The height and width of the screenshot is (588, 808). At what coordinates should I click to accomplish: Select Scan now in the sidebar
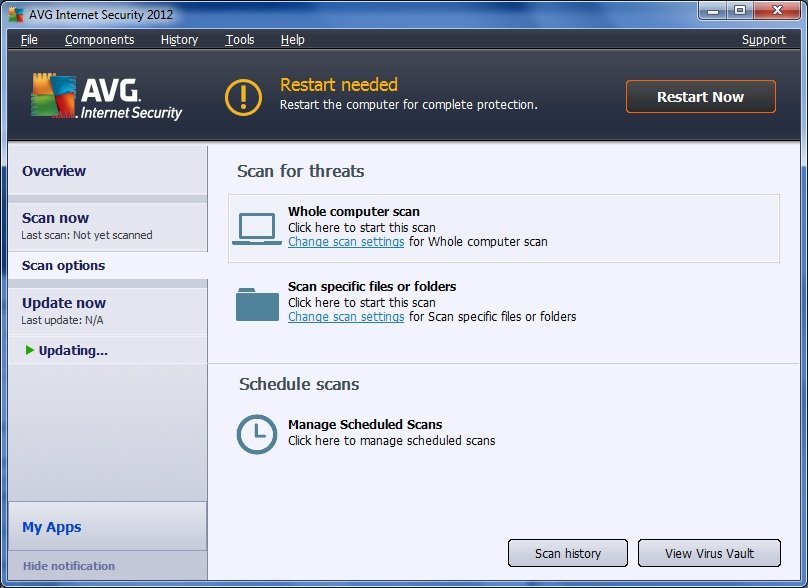pyautogui.click(x=108, y=226)
